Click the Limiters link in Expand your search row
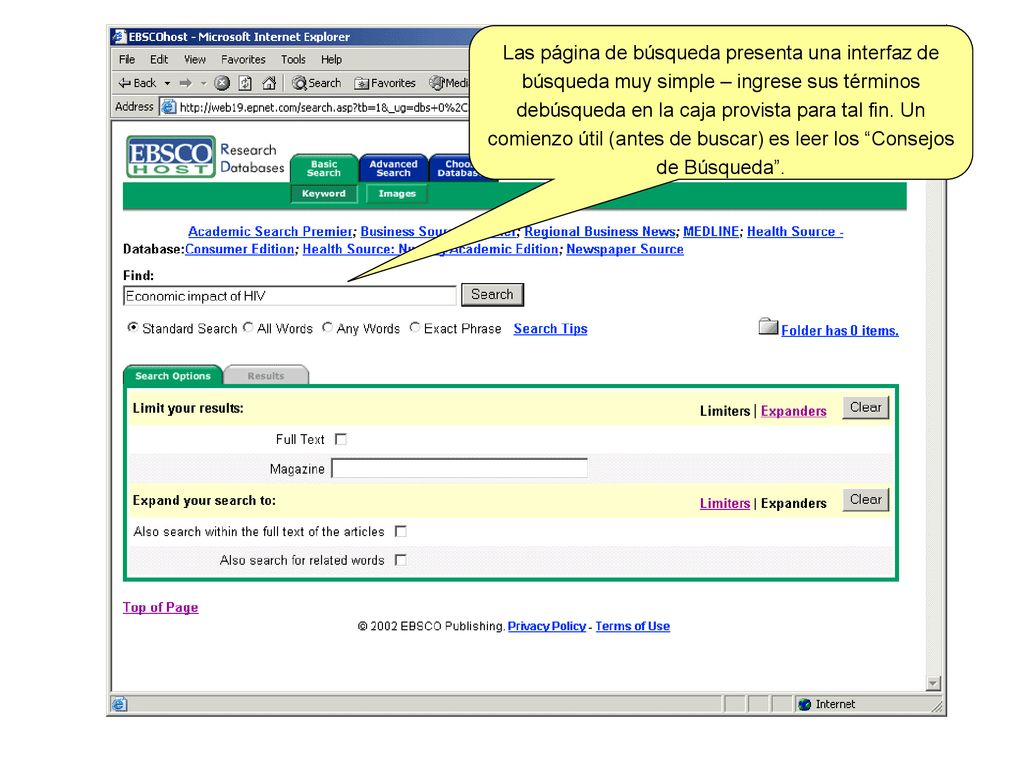This screenshot has width=1024, height=768. [x=725, y=504]
